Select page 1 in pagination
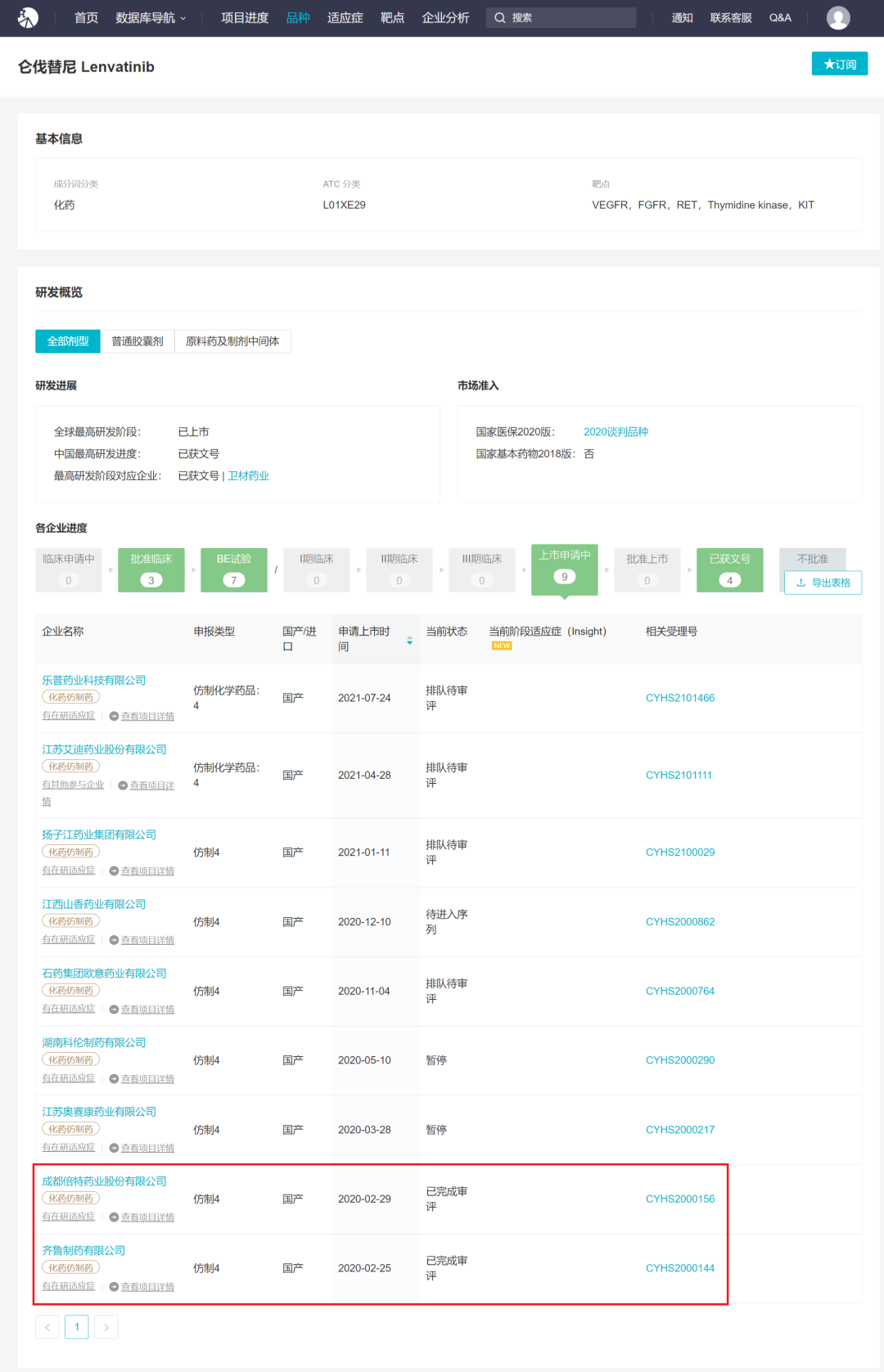 tap(77, 1327)
